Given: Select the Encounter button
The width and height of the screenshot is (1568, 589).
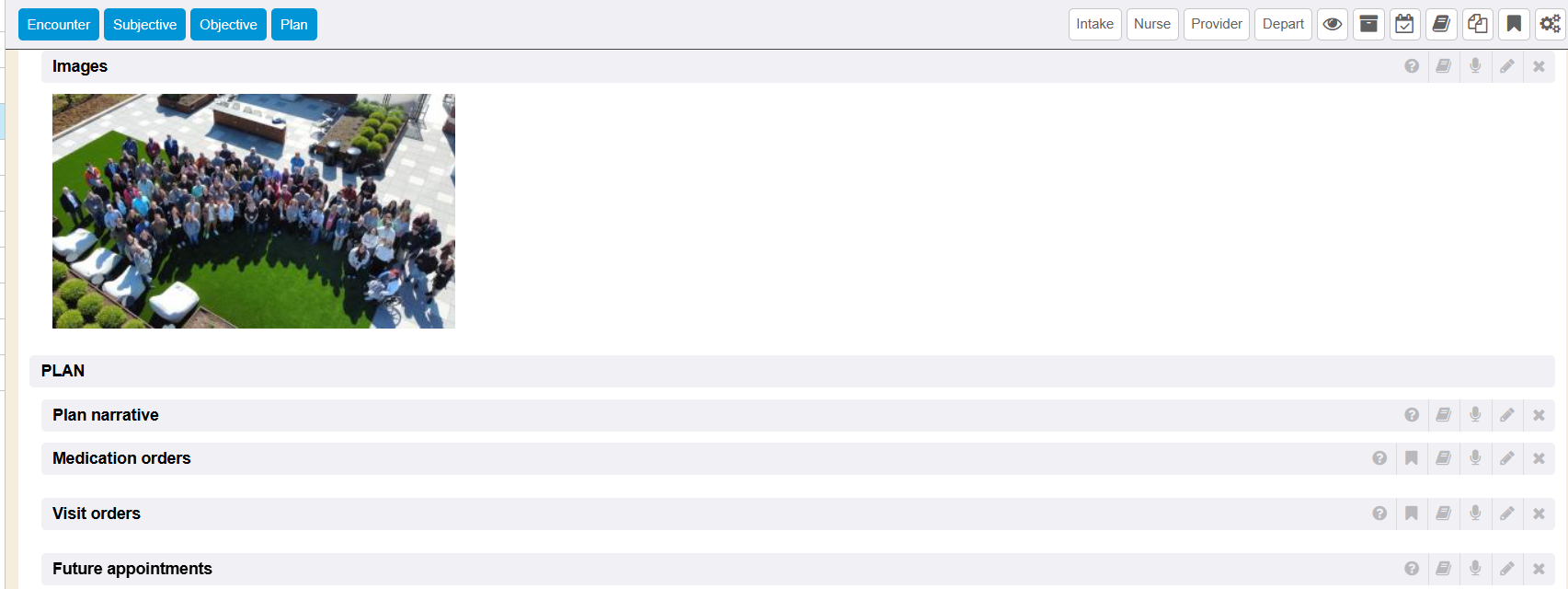Looking at the screenshot, I should (x=59, y=25).
